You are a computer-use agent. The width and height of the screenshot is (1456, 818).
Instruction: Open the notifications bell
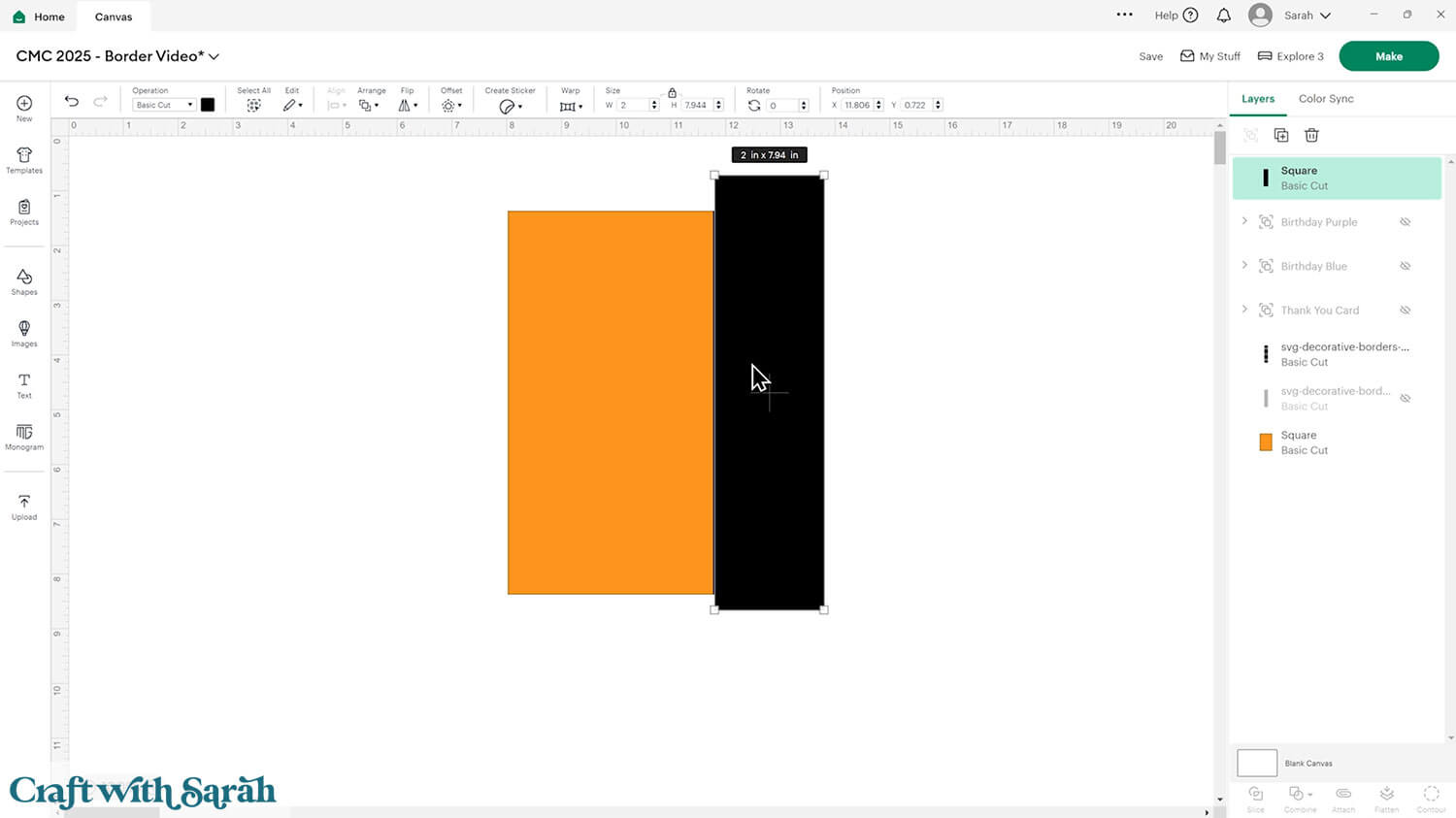pyautogui.click(x=1224, y=16)
